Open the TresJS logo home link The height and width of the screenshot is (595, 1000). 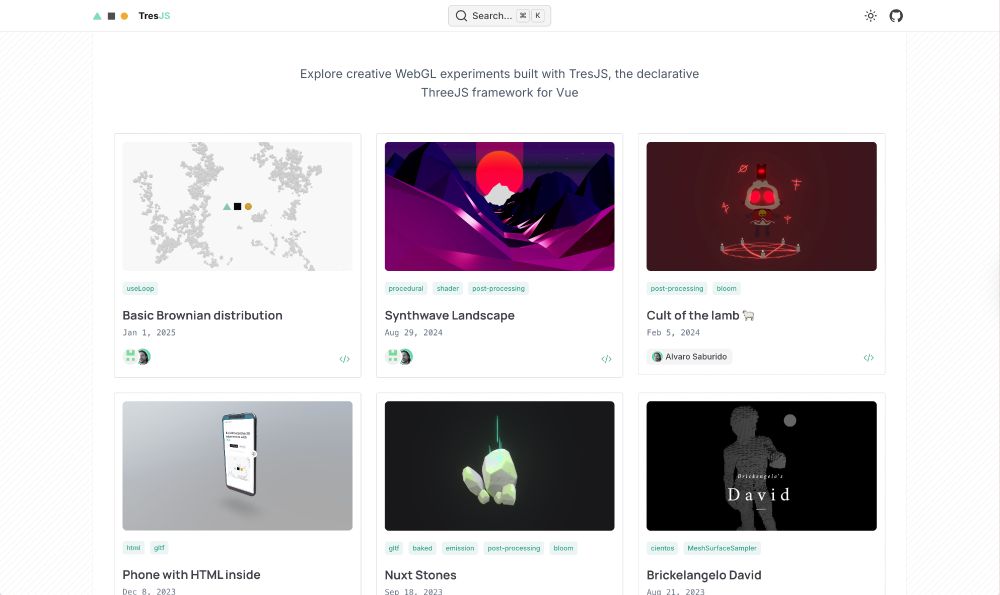(x=131, y=16)
